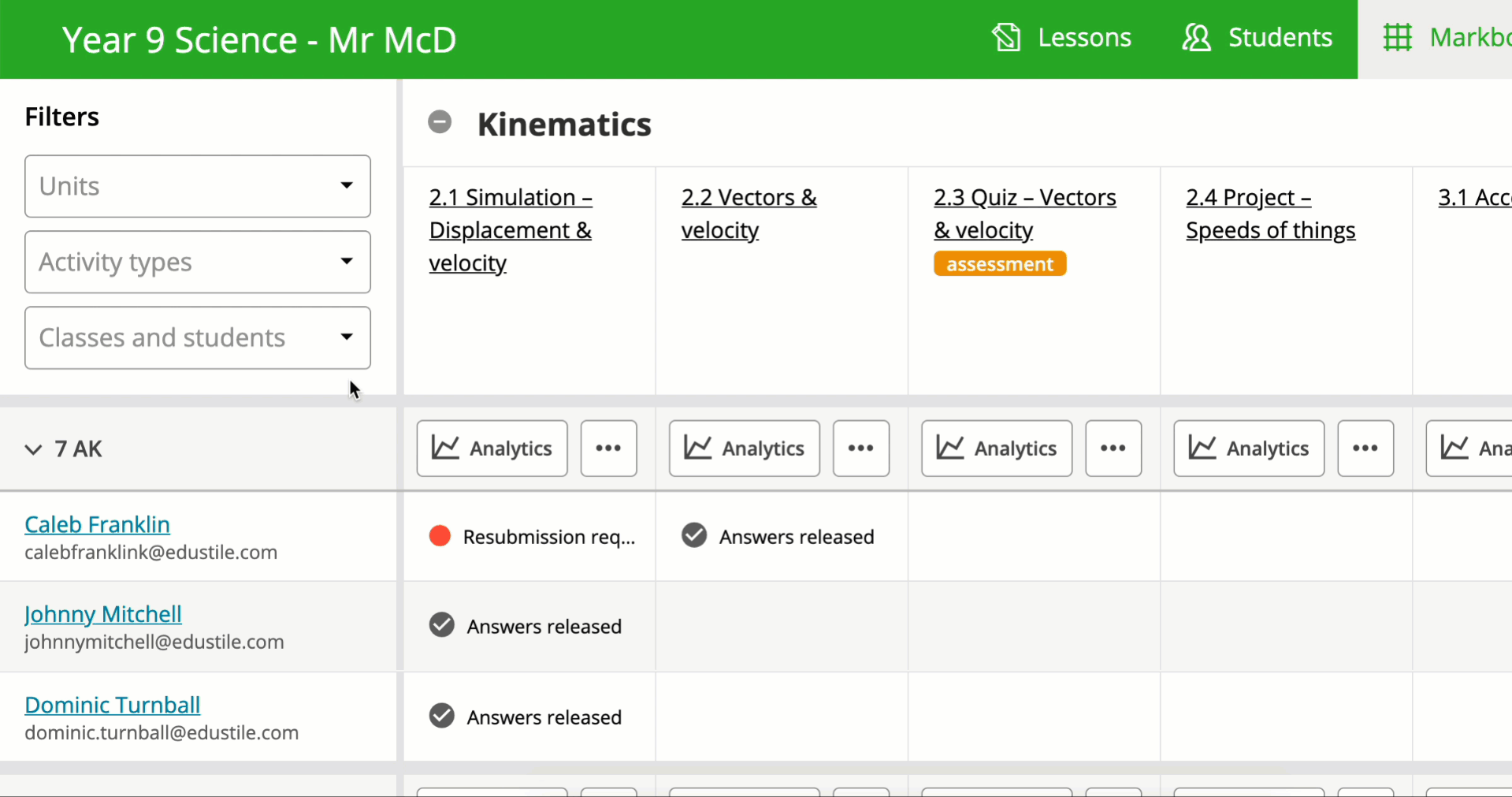Open the Lessons tab
Viewport: 1512px width, 797px height.
tap(1061, 38)
